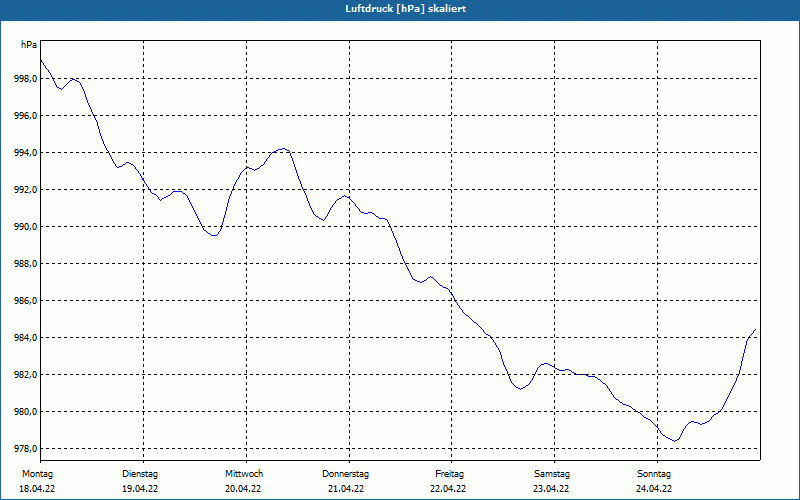Click the date 20.04.22
The image size is (800, 500).
(243, 489)
